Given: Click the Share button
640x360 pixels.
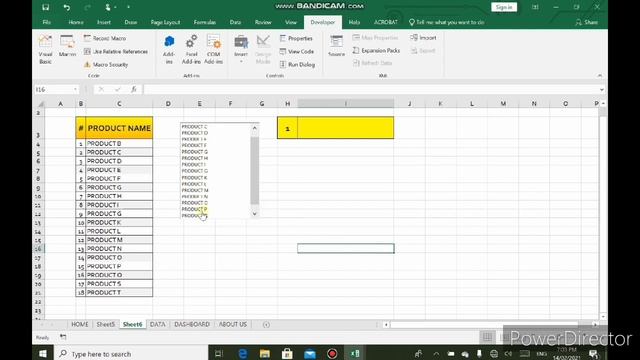Looking at the screenshot, I should (x=587, y=22).
